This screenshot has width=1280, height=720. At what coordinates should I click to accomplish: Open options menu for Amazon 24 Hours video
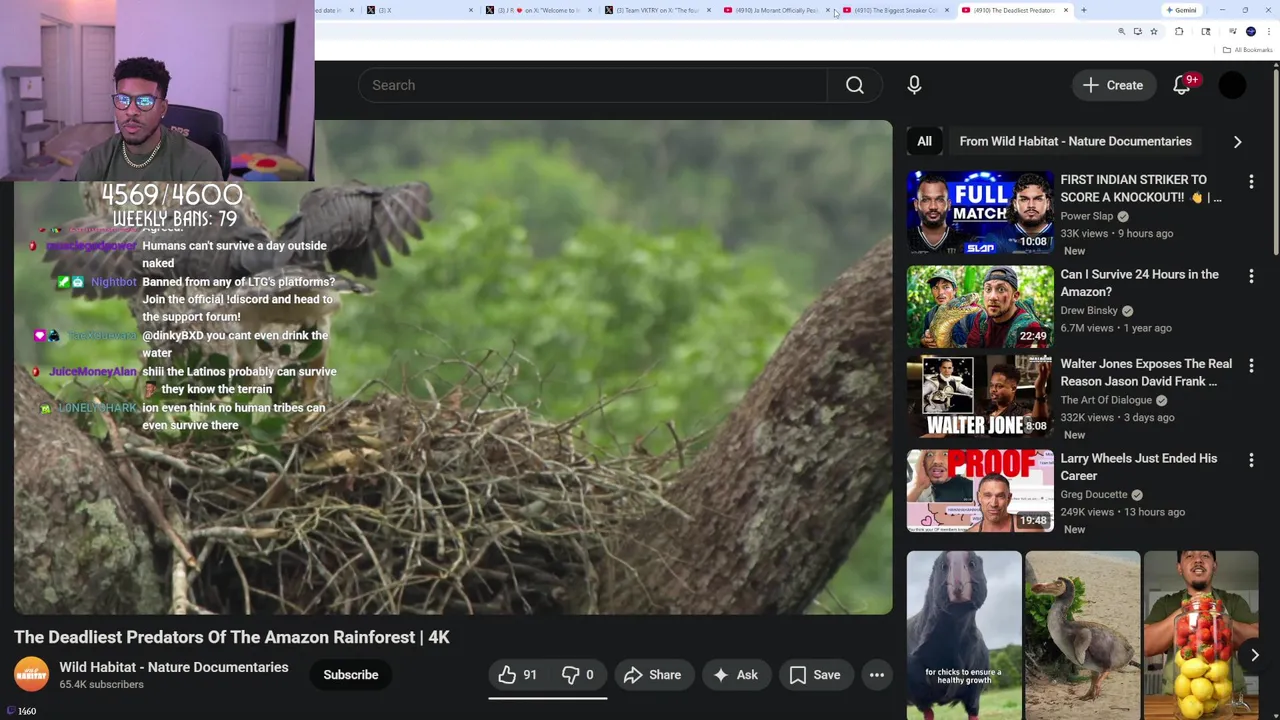1251,276
